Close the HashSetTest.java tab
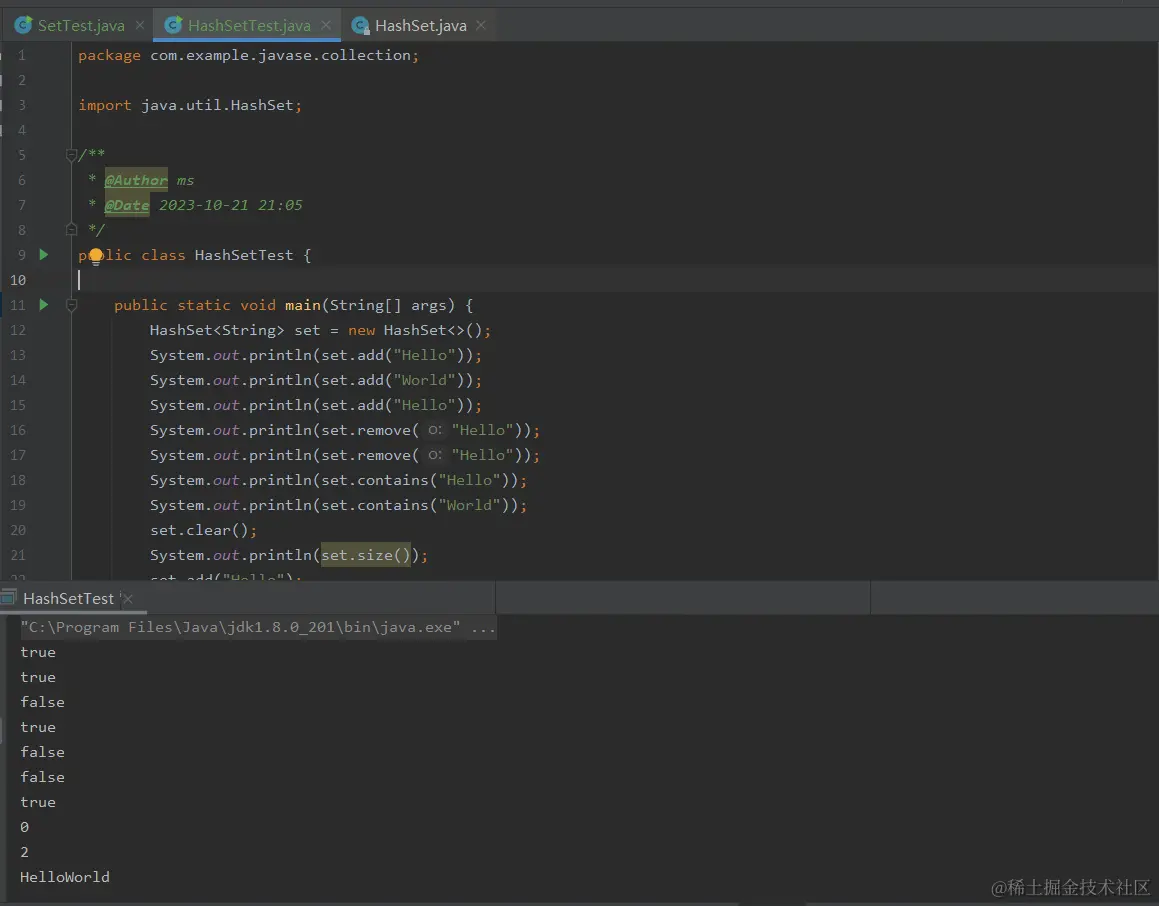 click(326, 26)
